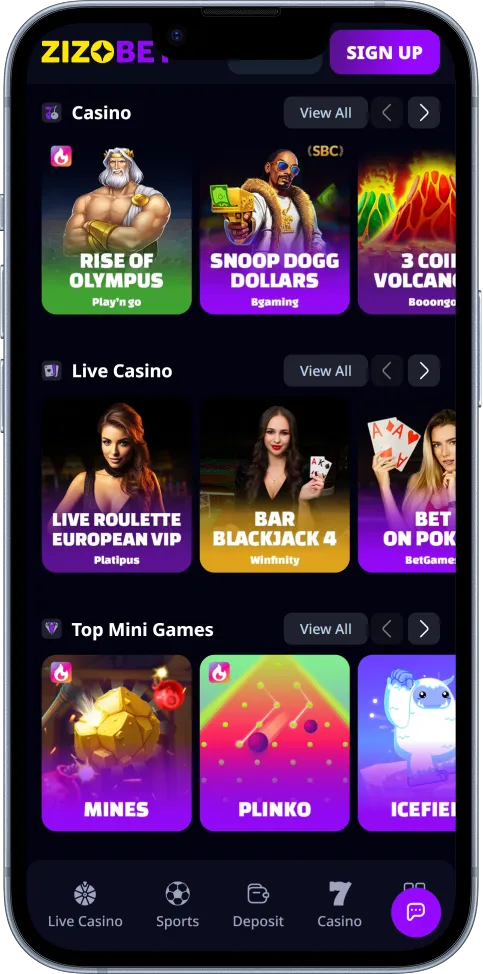Tap the Casino seven icon in bottom bar
This screenshot has width=483, height=974.
340,893
